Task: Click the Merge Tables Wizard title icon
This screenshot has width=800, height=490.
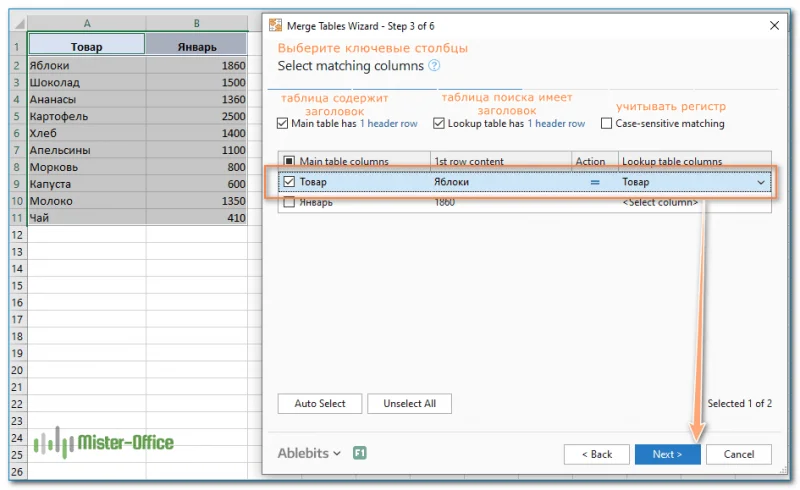Action: 276,24
